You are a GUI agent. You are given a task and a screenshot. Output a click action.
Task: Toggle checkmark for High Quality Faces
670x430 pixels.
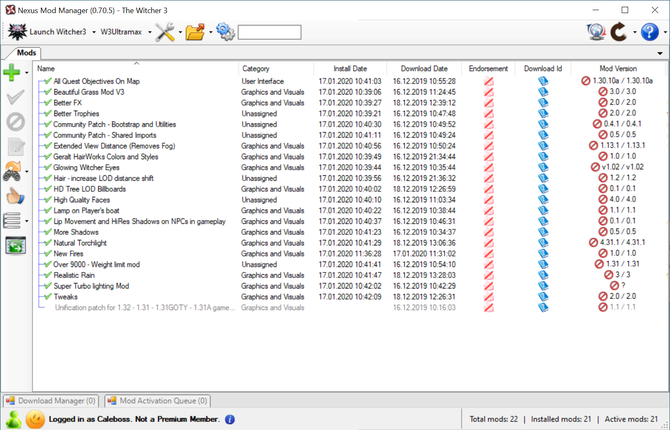click(48, 200)
